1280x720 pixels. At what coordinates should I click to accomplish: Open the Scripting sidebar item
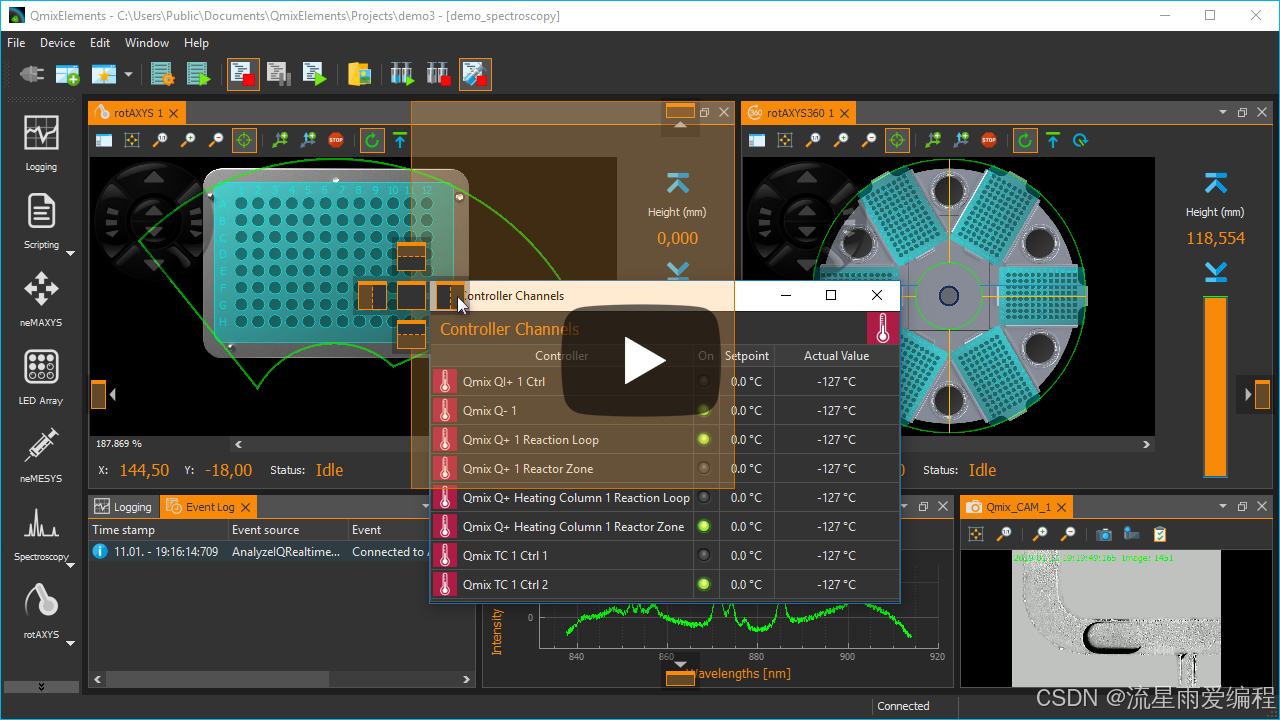[x=41, y=221]
